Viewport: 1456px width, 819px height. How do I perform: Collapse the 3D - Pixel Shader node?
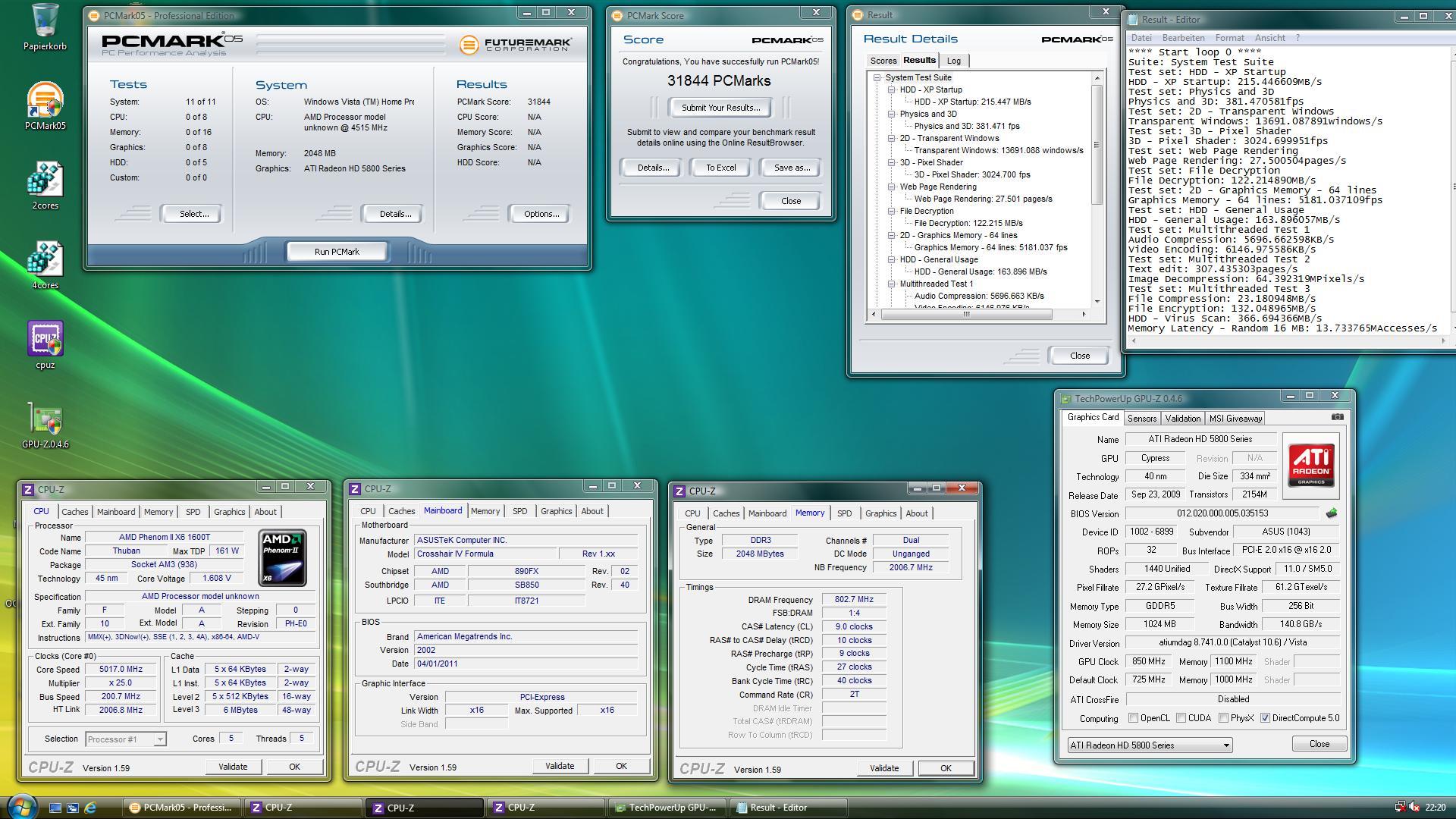point(892,162)
